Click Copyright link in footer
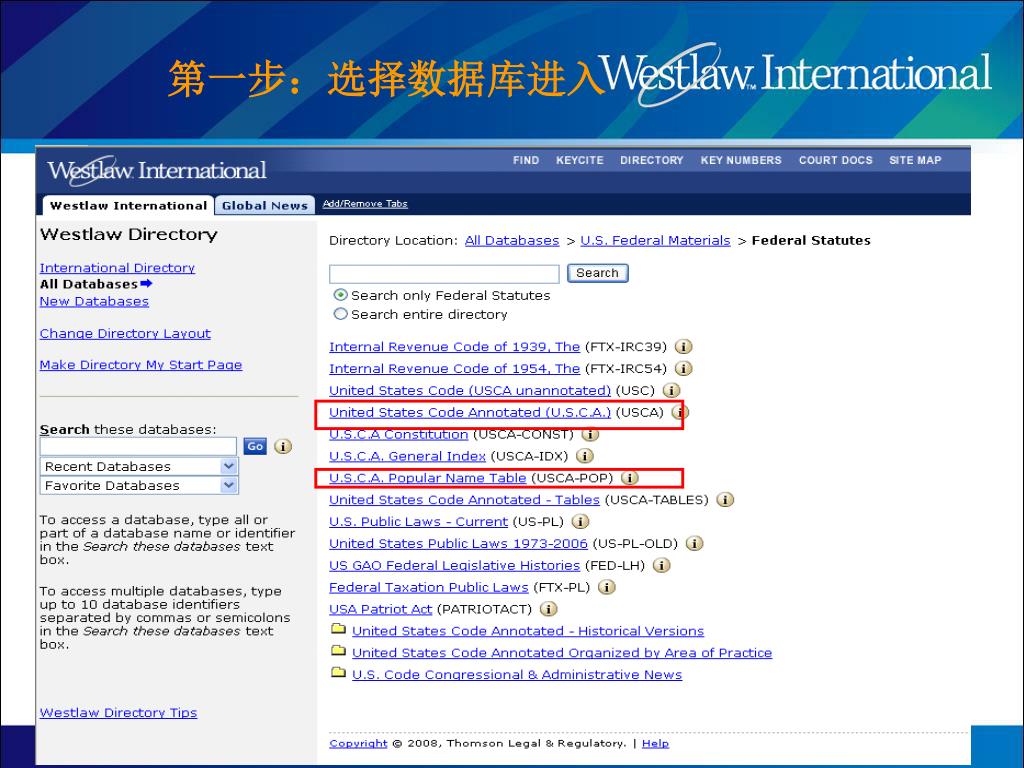 (359, 743)
